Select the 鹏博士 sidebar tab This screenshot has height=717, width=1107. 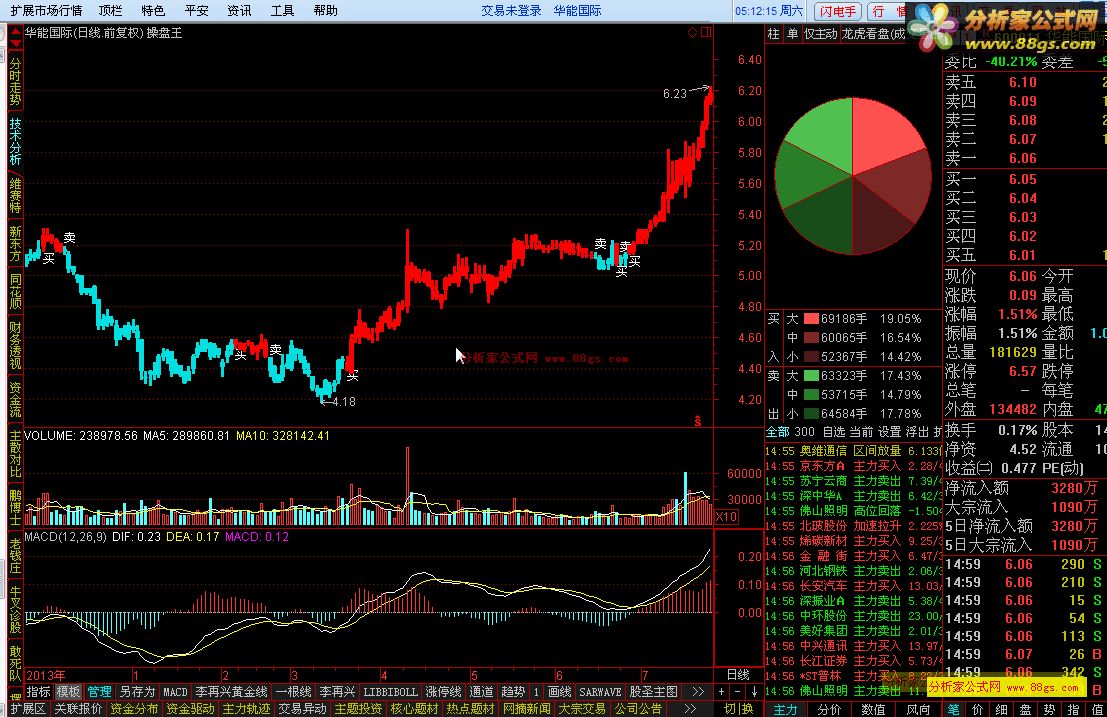[x=15, y=507]
